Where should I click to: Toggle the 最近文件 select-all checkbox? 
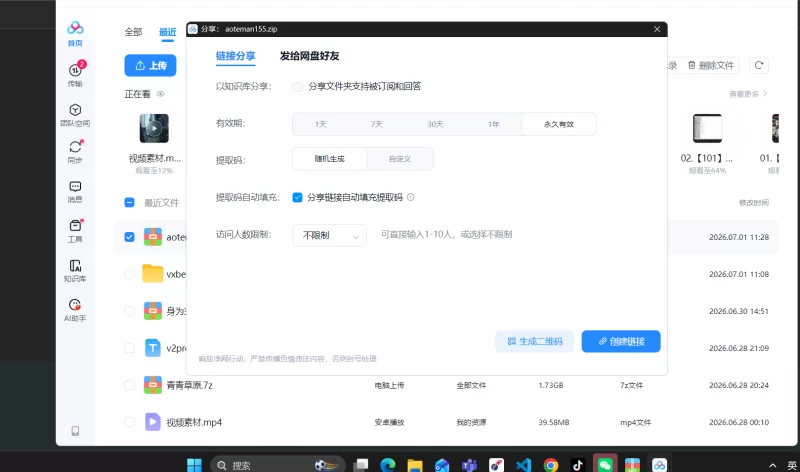[129, 203]
